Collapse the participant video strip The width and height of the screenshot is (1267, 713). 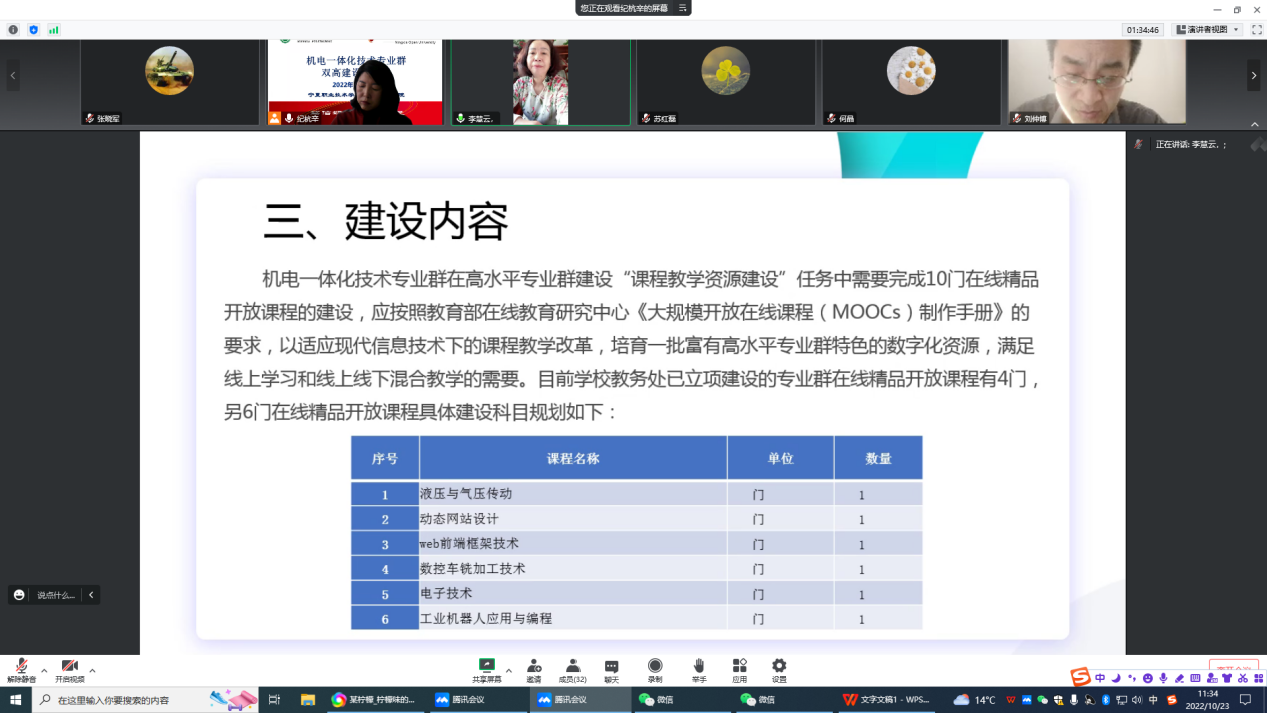(1254, 124)
